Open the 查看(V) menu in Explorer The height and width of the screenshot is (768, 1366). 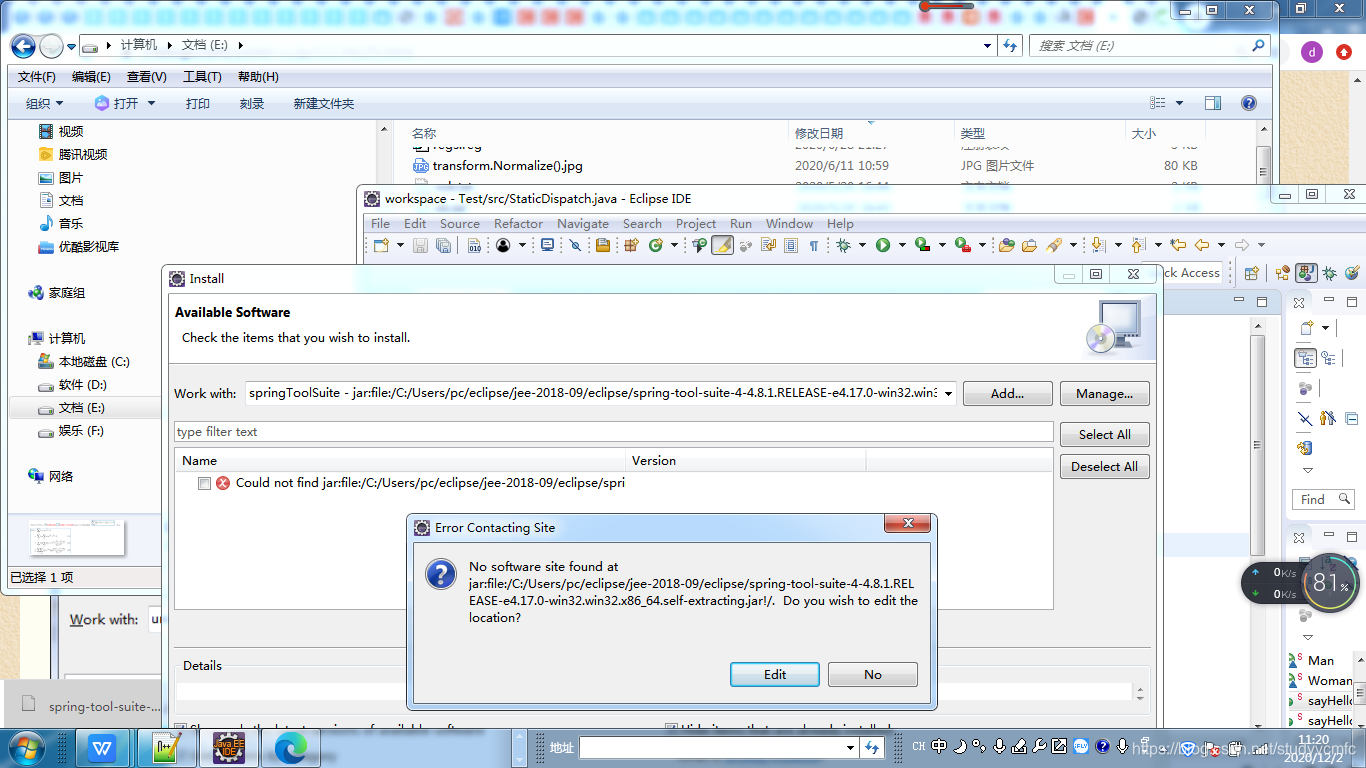point(147,77)
